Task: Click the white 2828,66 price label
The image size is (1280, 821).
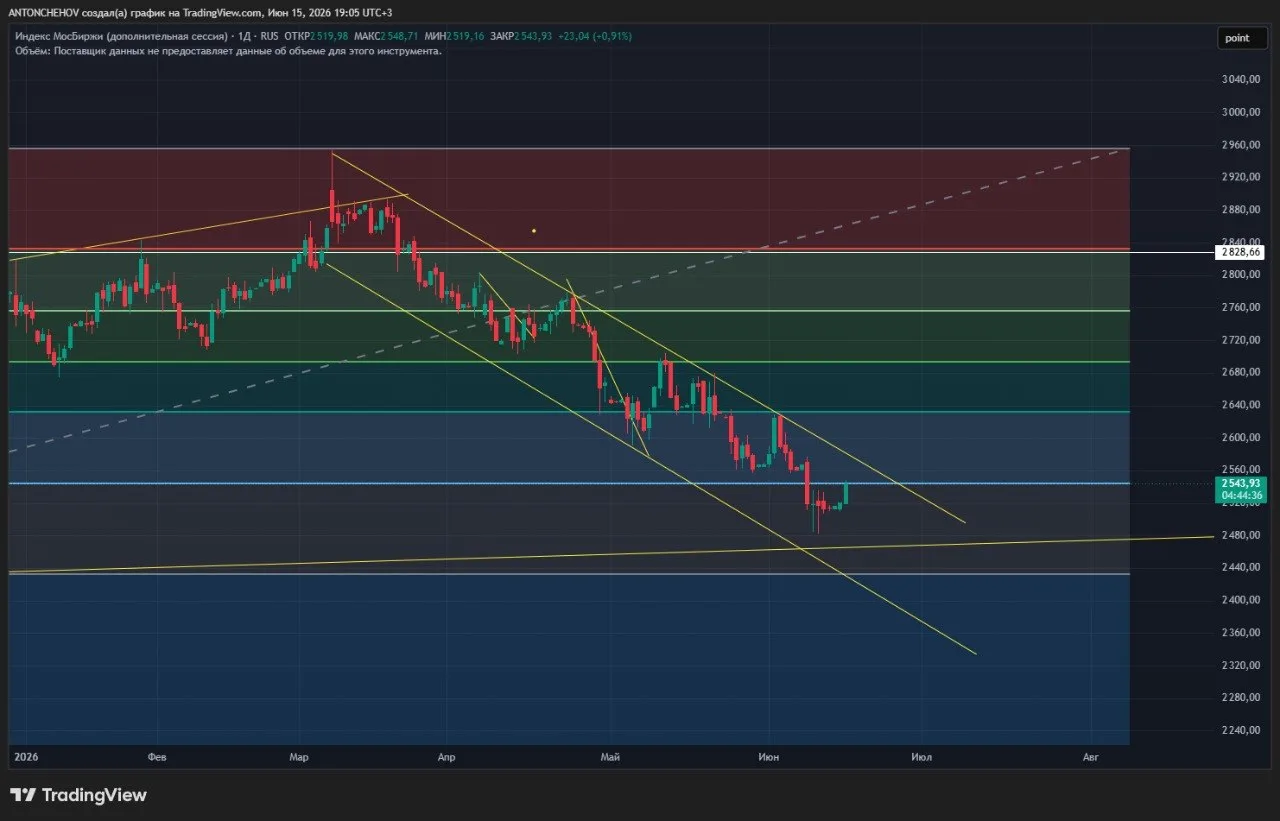Action: pyautogui.click(x=1242, y=251)
